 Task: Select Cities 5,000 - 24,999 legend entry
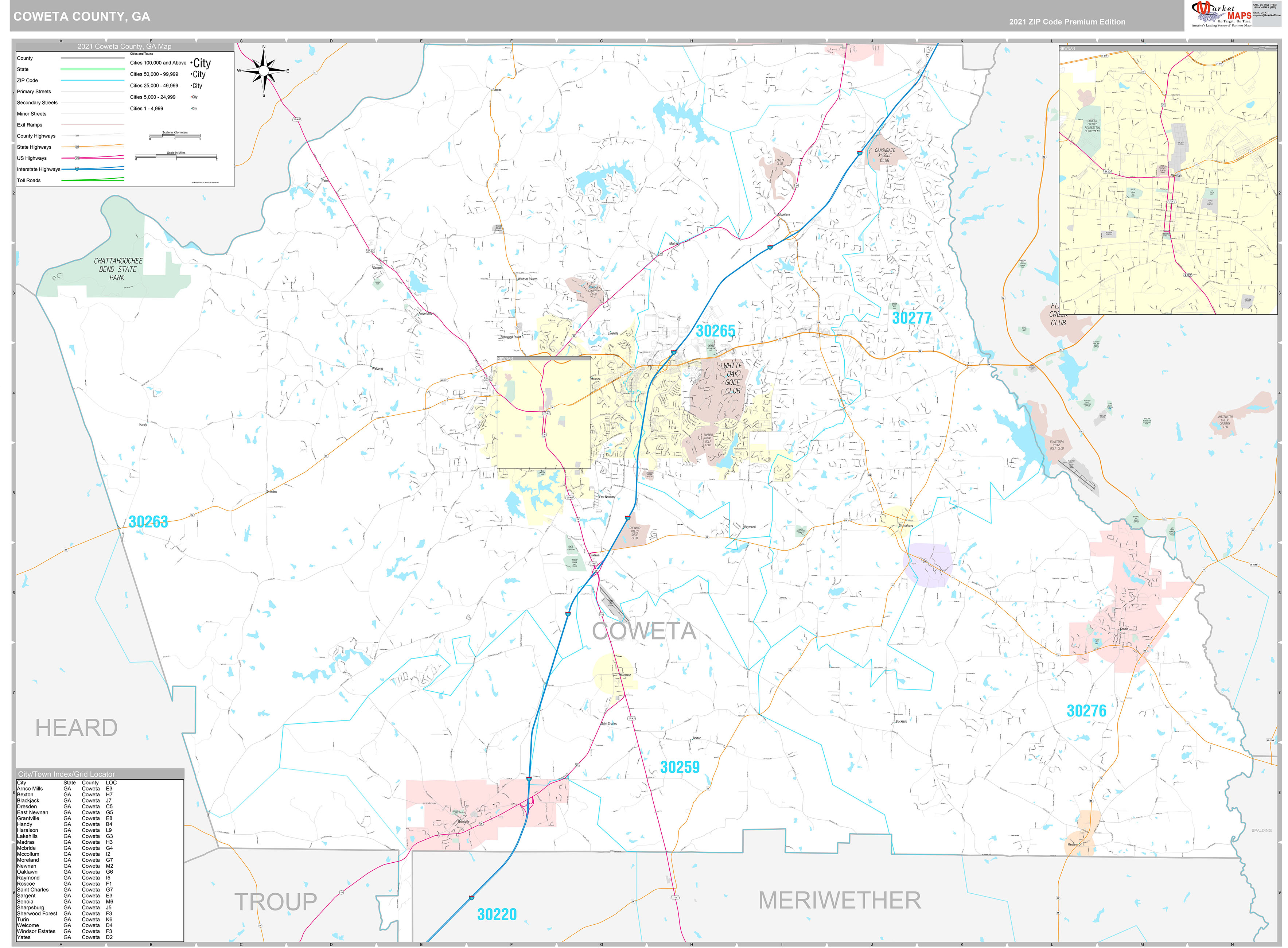pyautogui.click(x=164, y=97)
